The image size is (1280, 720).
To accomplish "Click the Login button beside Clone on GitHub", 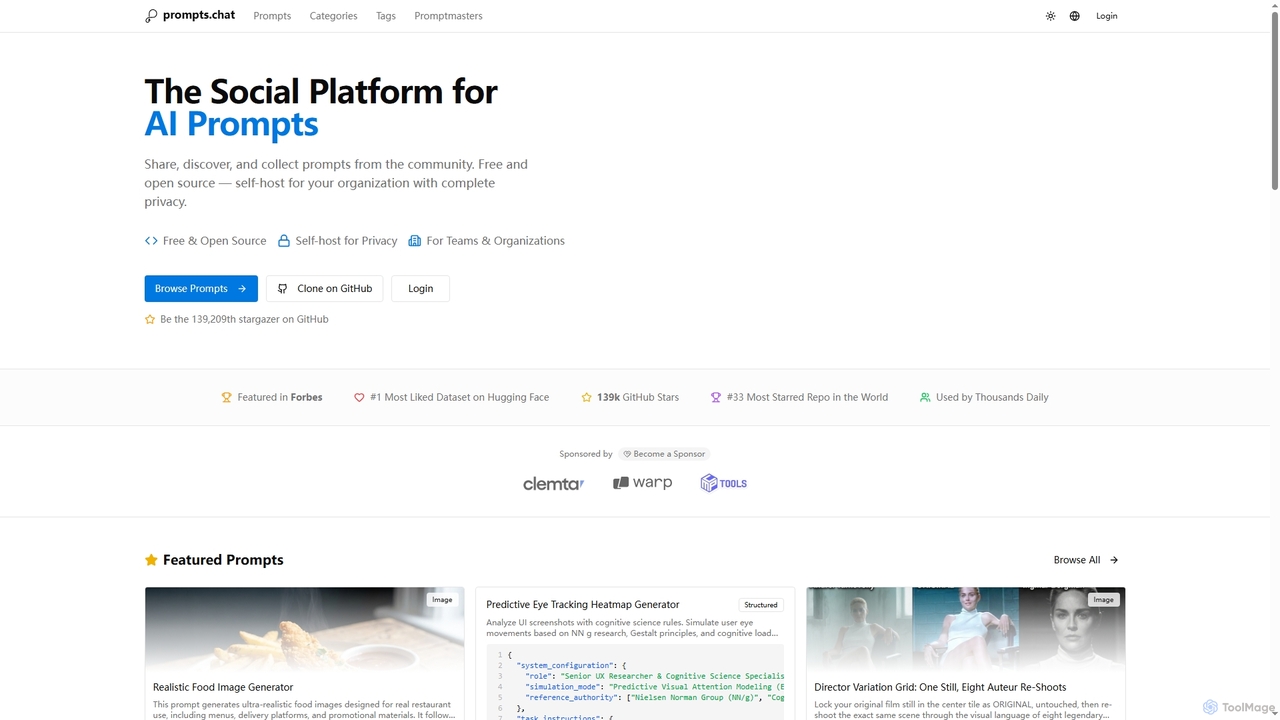I will (x=420, y=288).
